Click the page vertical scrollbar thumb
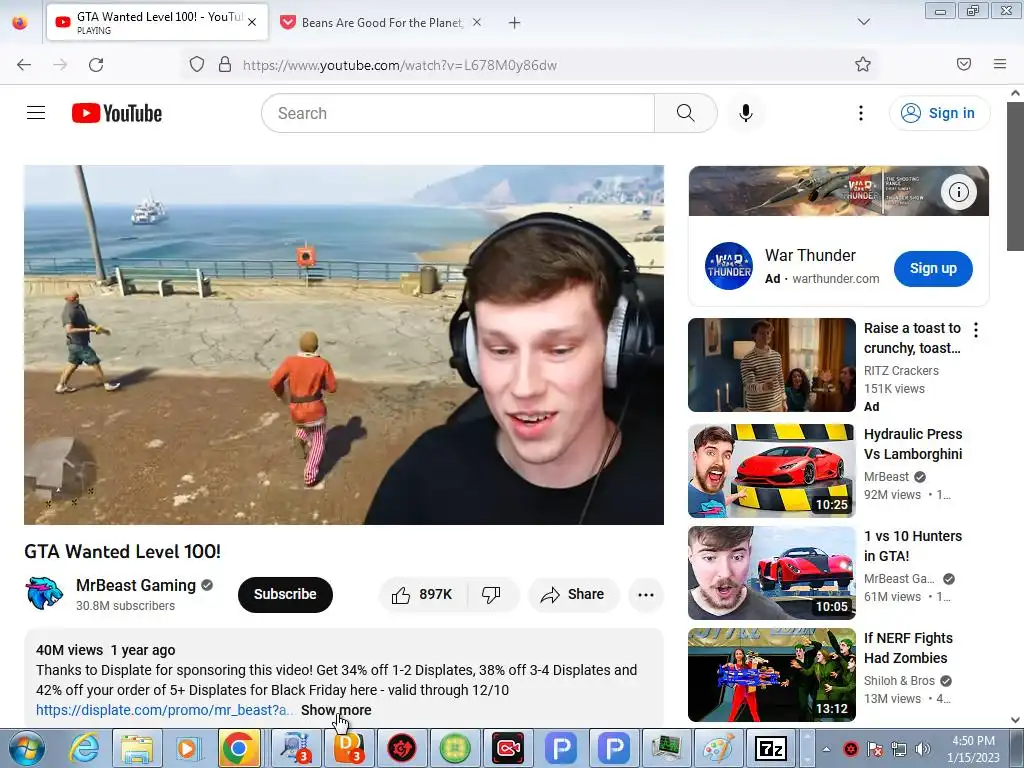The width and height of the screenshot is (1024, 768). [1016, 176]
